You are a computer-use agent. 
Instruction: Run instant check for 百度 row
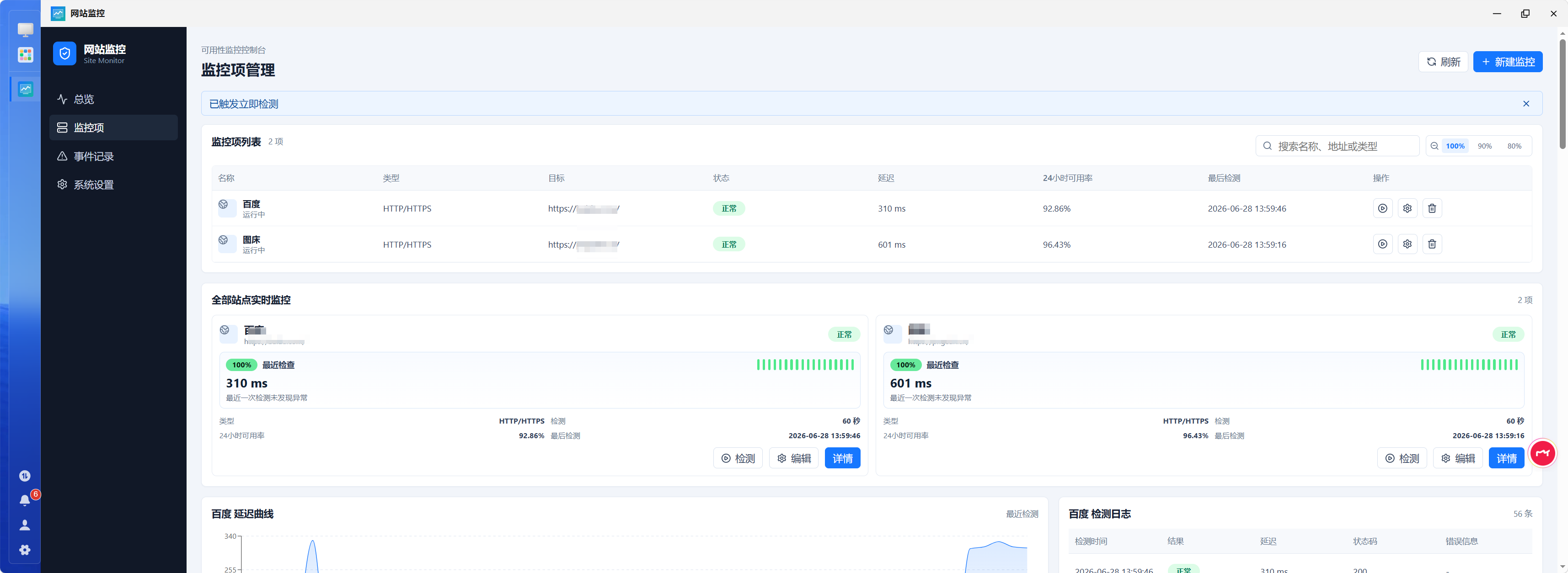coord(1382,208)
